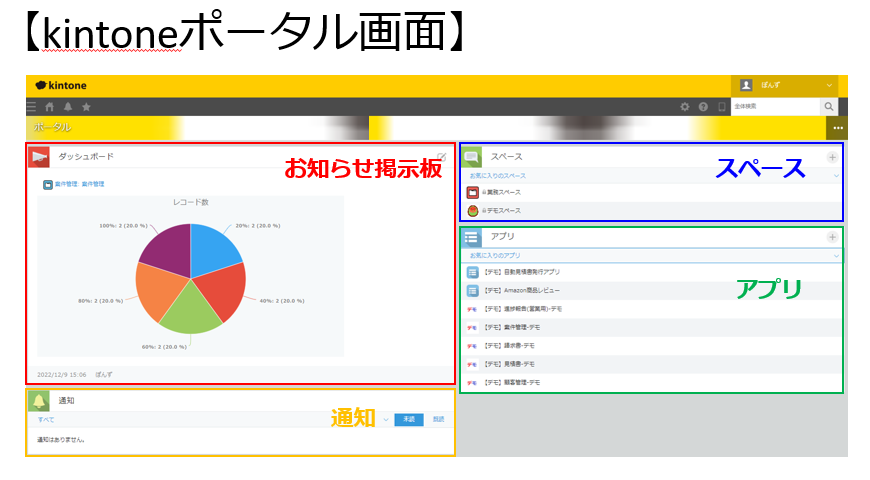Expand the お気に入りのスペース chevron
This screenshot has height=480, width=870.
(x=836, y=176)
